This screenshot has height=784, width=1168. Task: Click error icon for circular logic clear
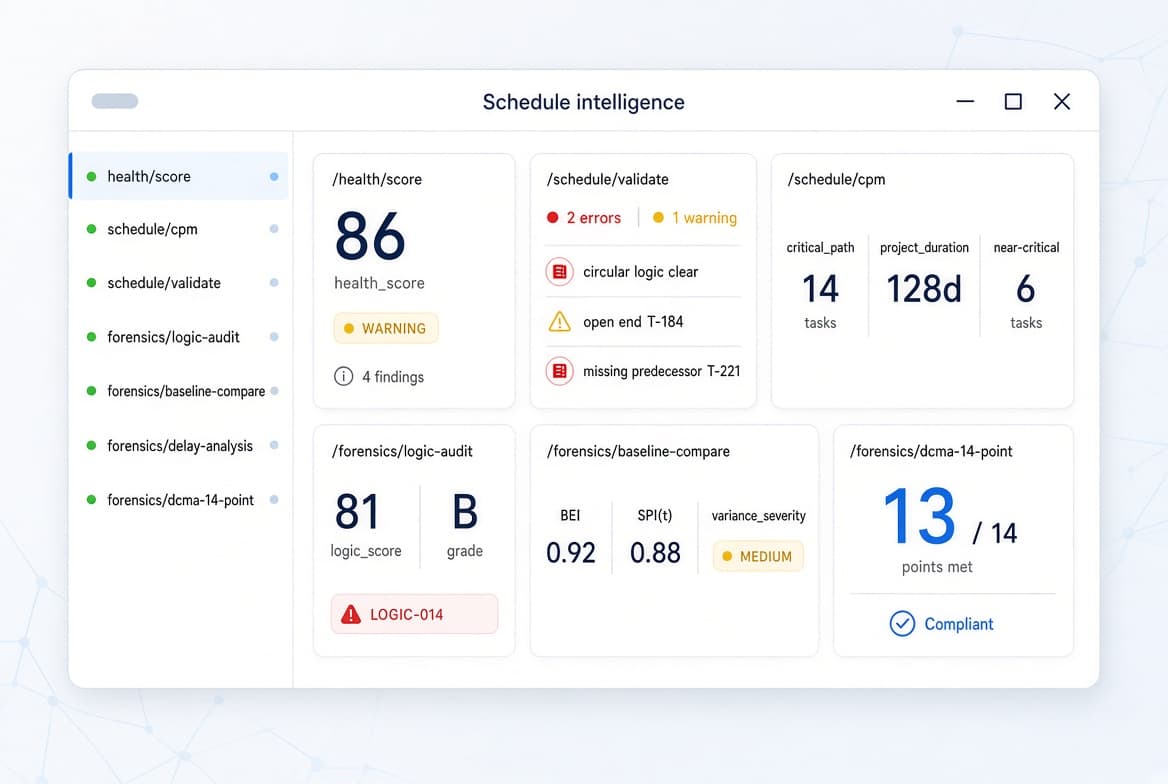click(559, 272)
